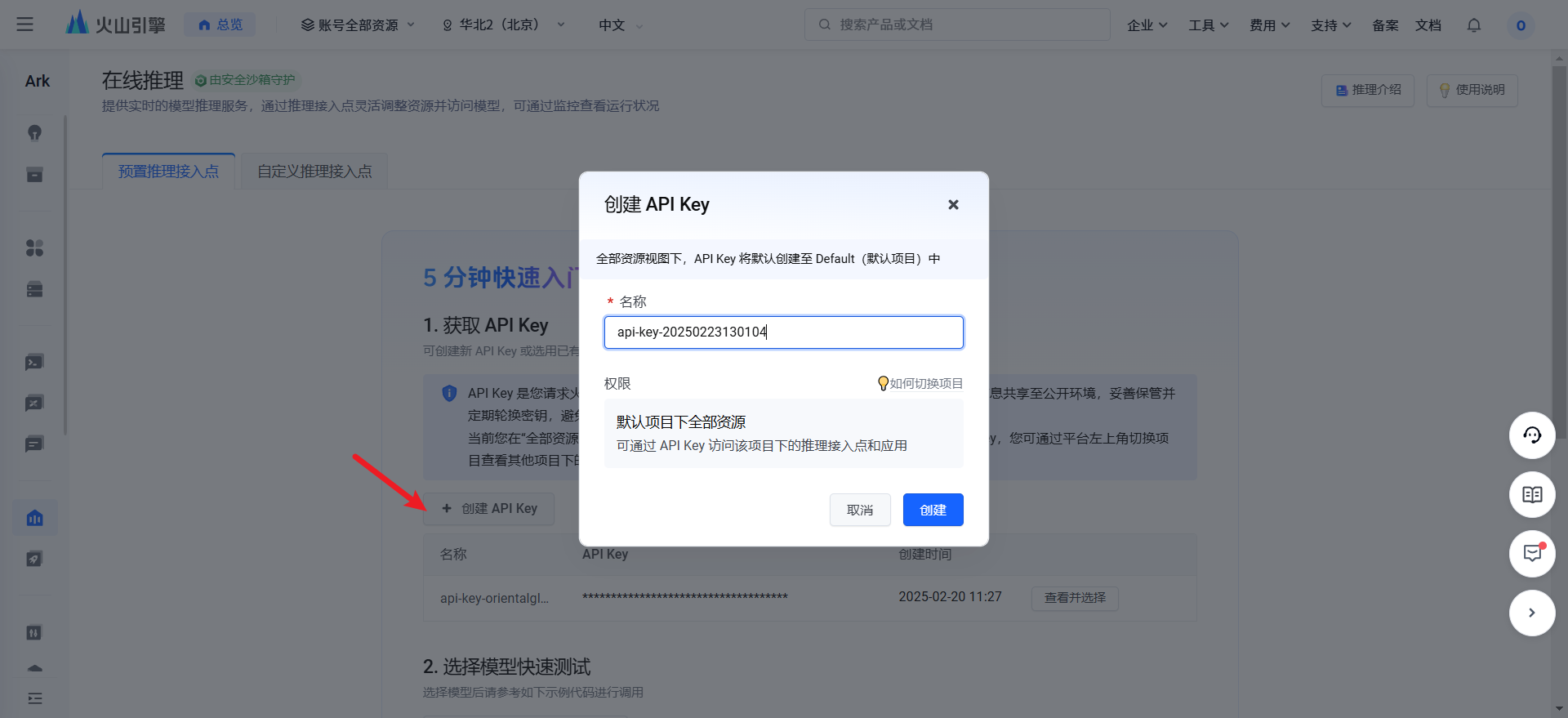Expand the 企业 menu
The height and width of the screenshot is (718, 1568).
[x=1147, y=25]
